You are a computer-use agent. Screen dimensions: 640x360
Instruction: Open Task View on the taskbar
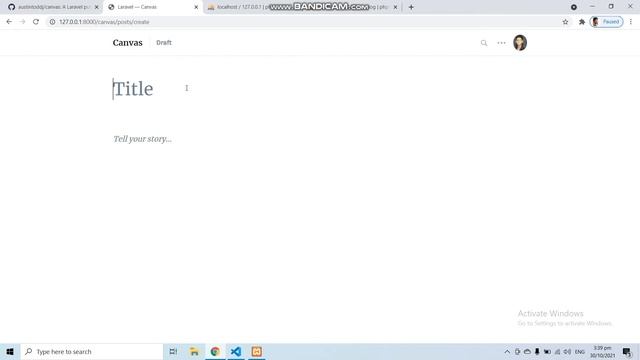pos(173,351)
